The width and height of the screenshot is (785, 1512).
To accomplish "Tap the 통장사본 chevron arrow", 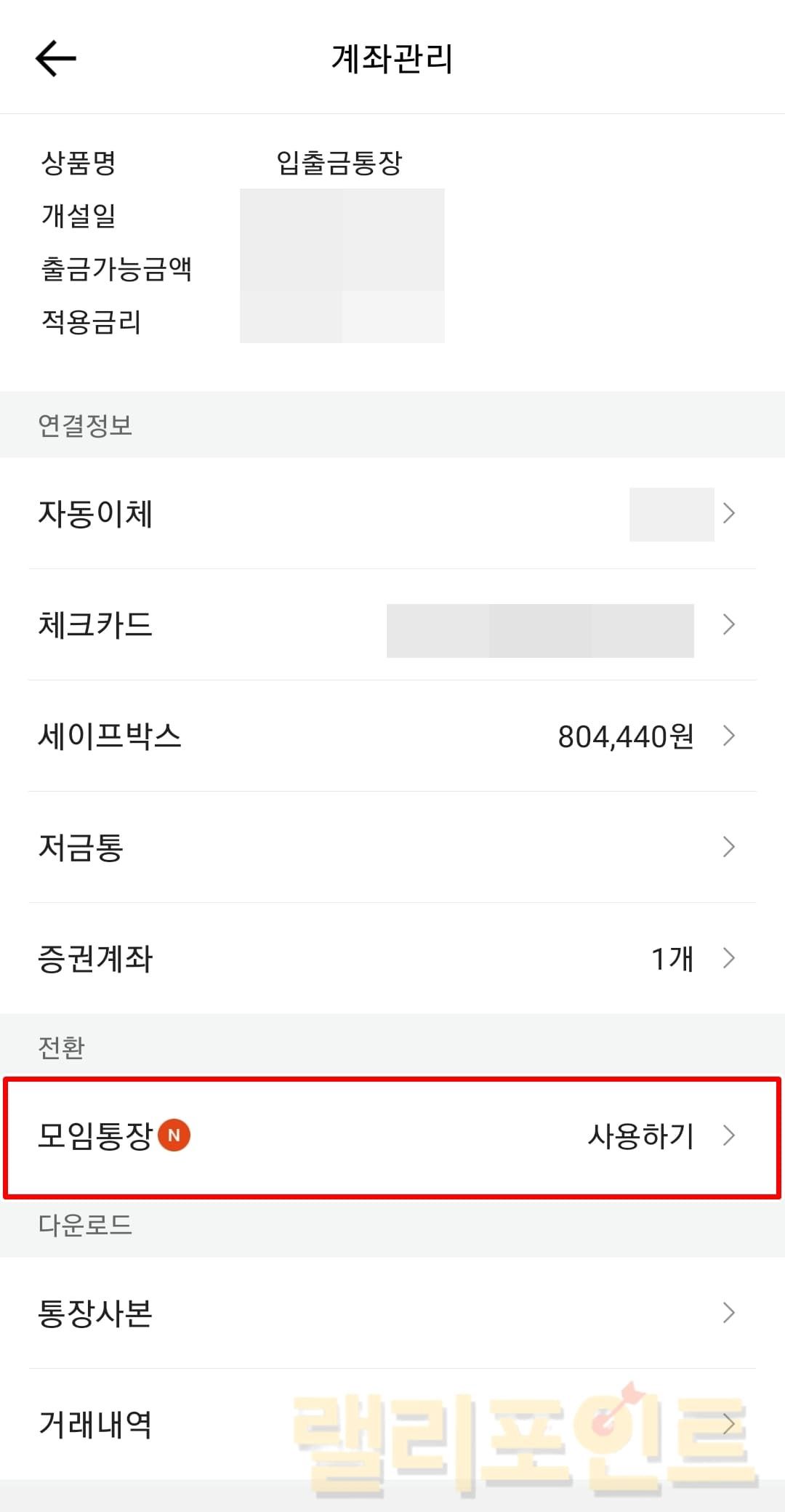I will 729,1313.
